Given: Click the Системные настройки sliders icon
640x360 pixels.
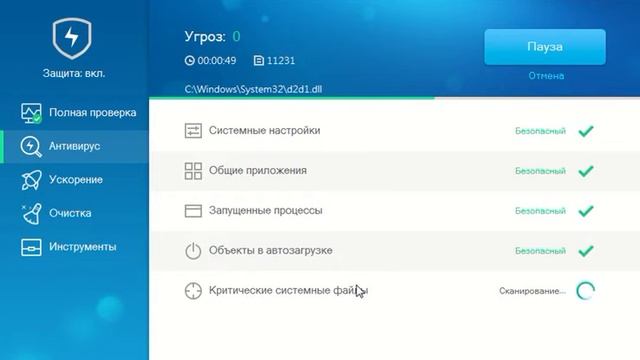Looking at the screenshot, I should click(193, 131).
